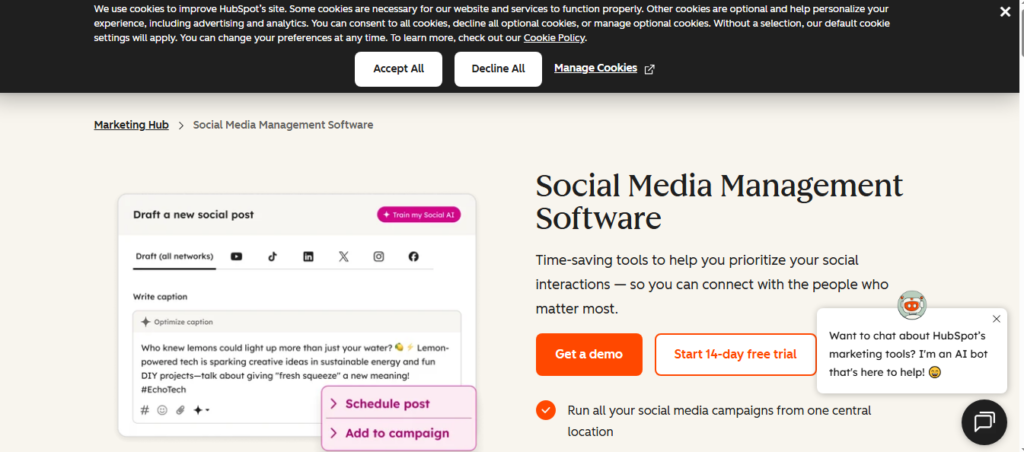
Task: Click the Train my Social AI pill button
Action: 419,214
